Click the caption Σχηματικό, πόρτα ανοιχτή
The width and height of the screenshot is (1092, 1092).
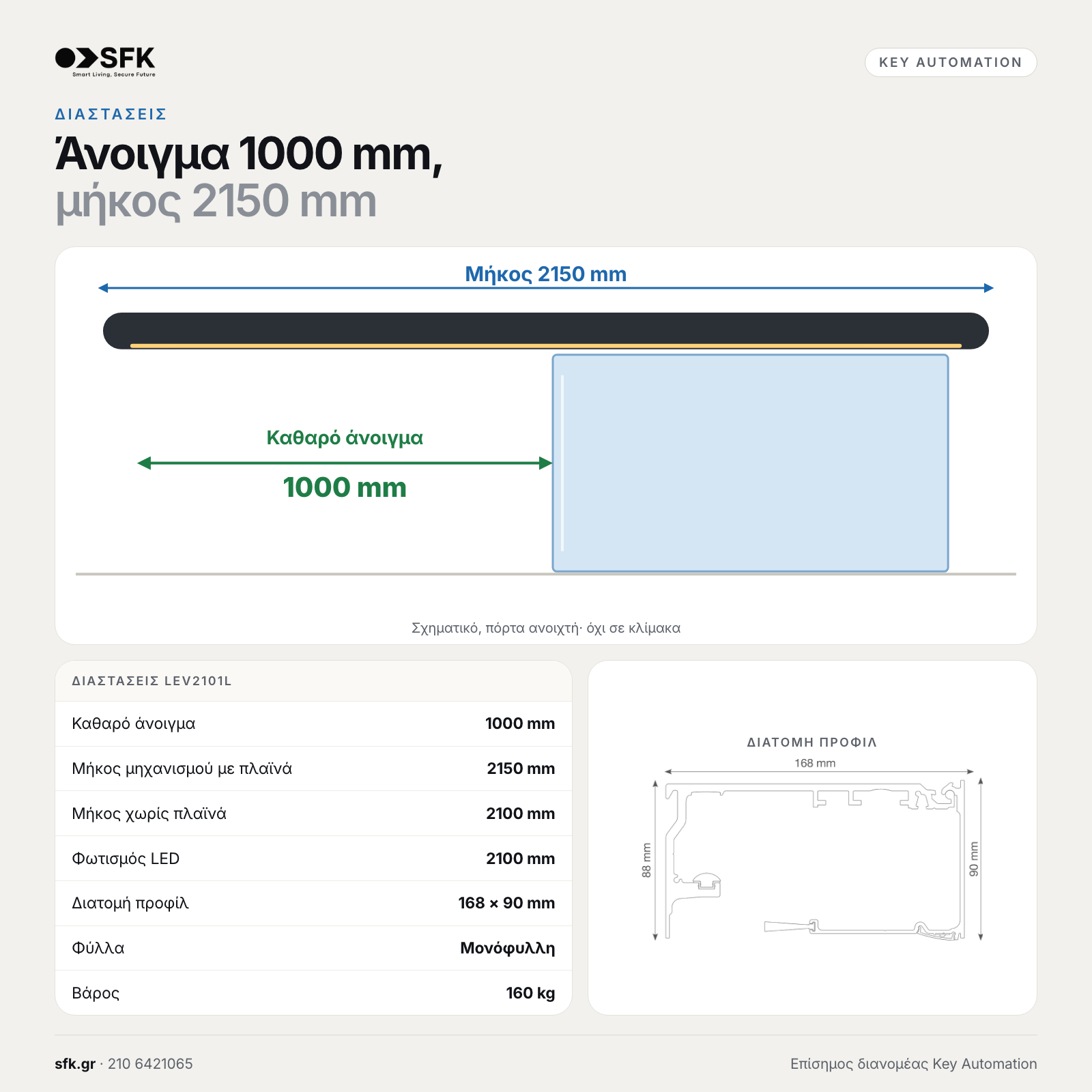click(546, 628)
